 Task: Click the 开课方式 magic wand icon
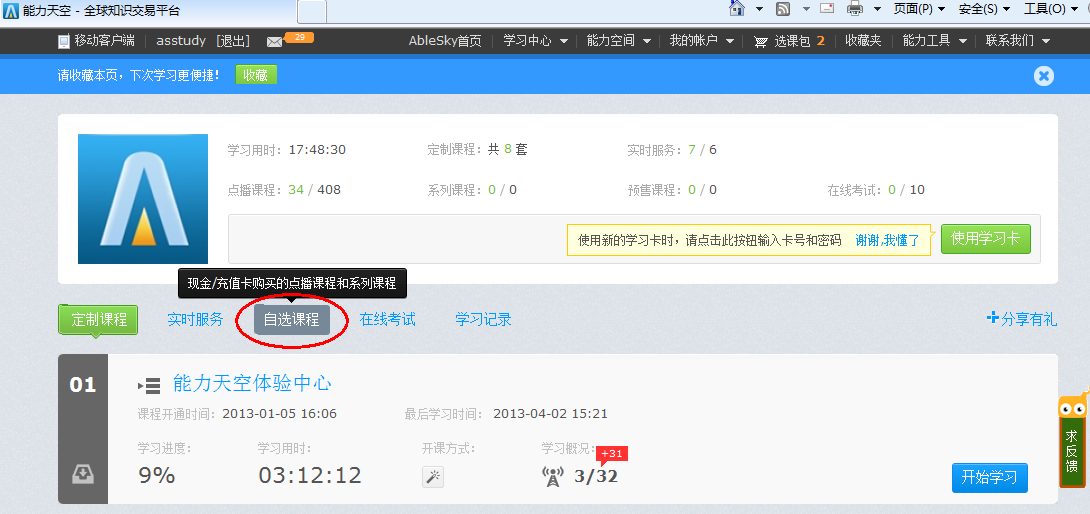[x=433, y=476]
